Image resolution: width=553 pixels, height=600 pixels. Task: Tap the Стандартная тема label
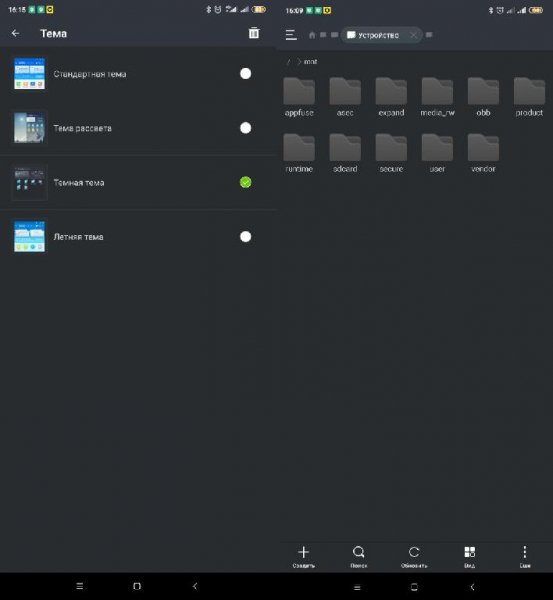(90, 74)
